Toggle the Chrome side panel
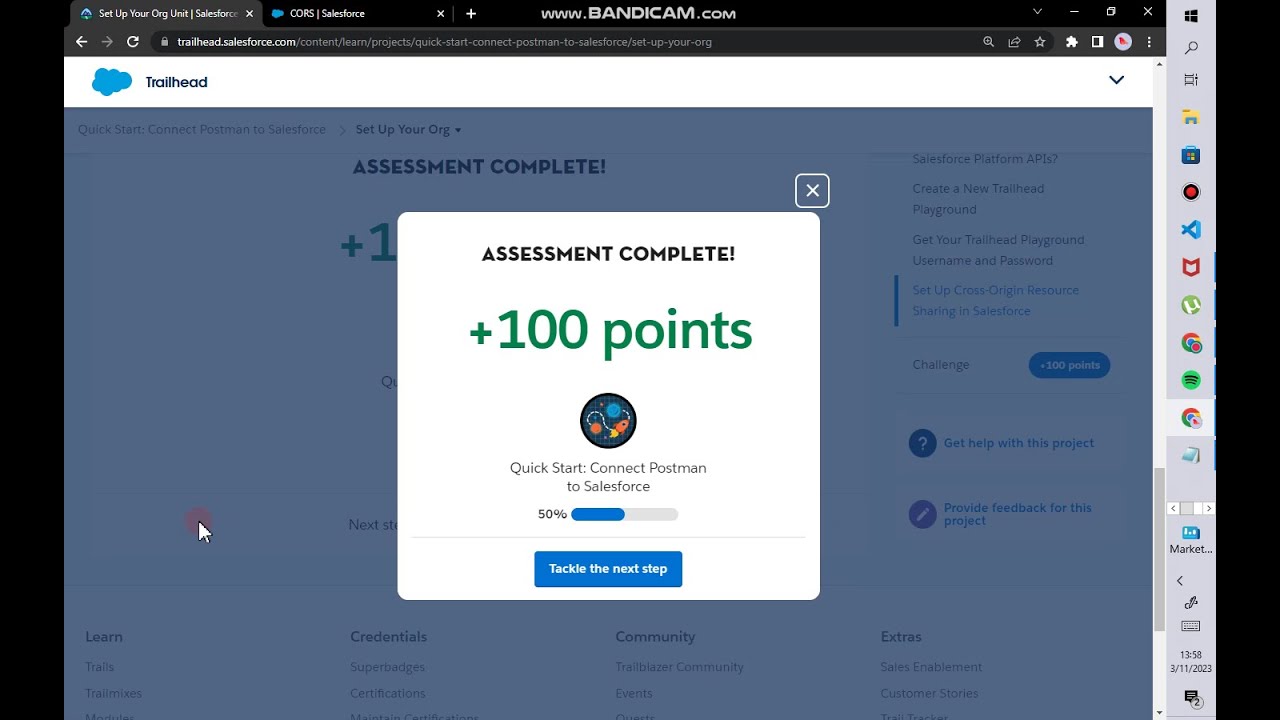Image resolution: width=1280 pixels, height=720 pixels. tap(1097, 42)
